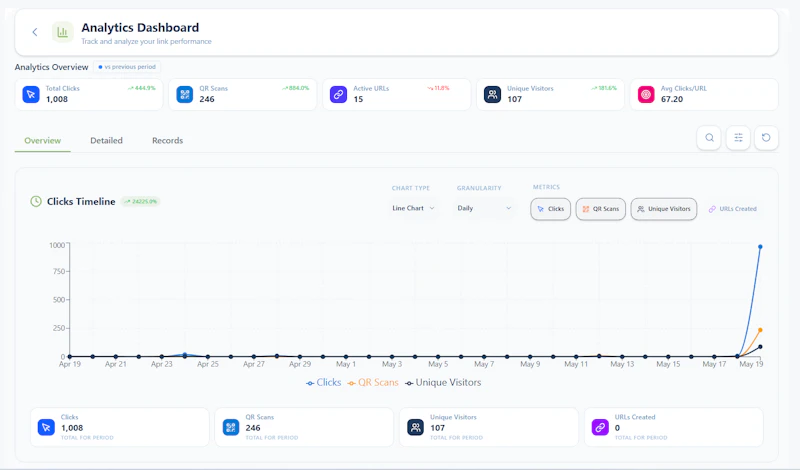Image resolution: width=800 pixels, height=470 pixels.
Task: Click the 1000 y-axis label
Action: click(x=57, y=245)
